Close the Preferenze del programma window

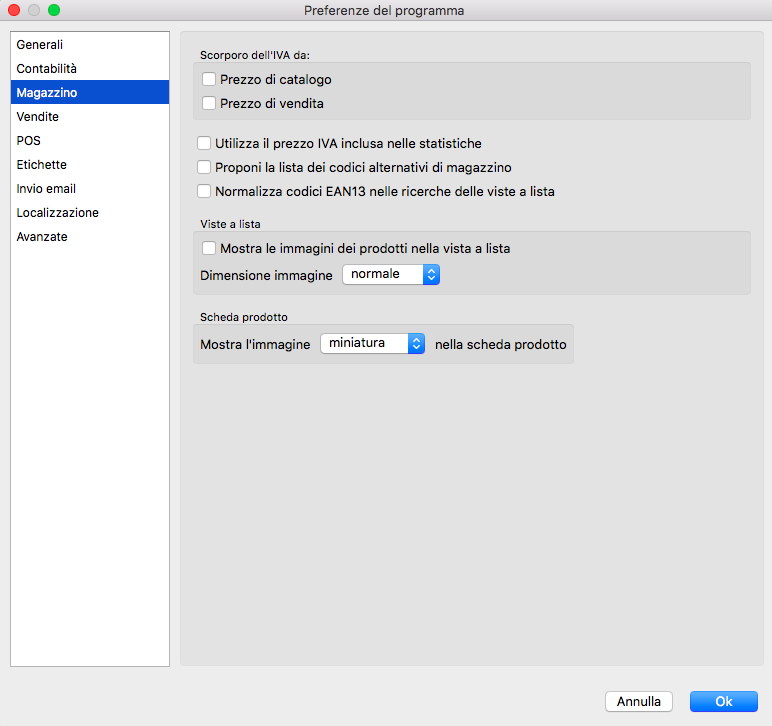14,10
